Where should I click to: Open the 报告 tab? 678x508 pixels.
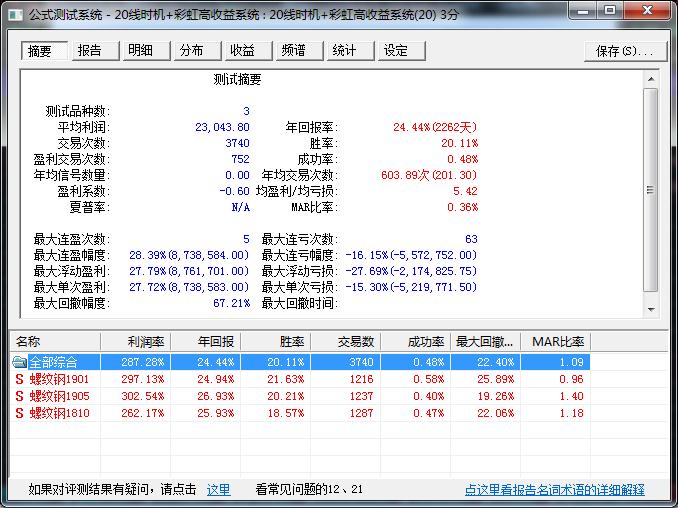coord(96,51)
